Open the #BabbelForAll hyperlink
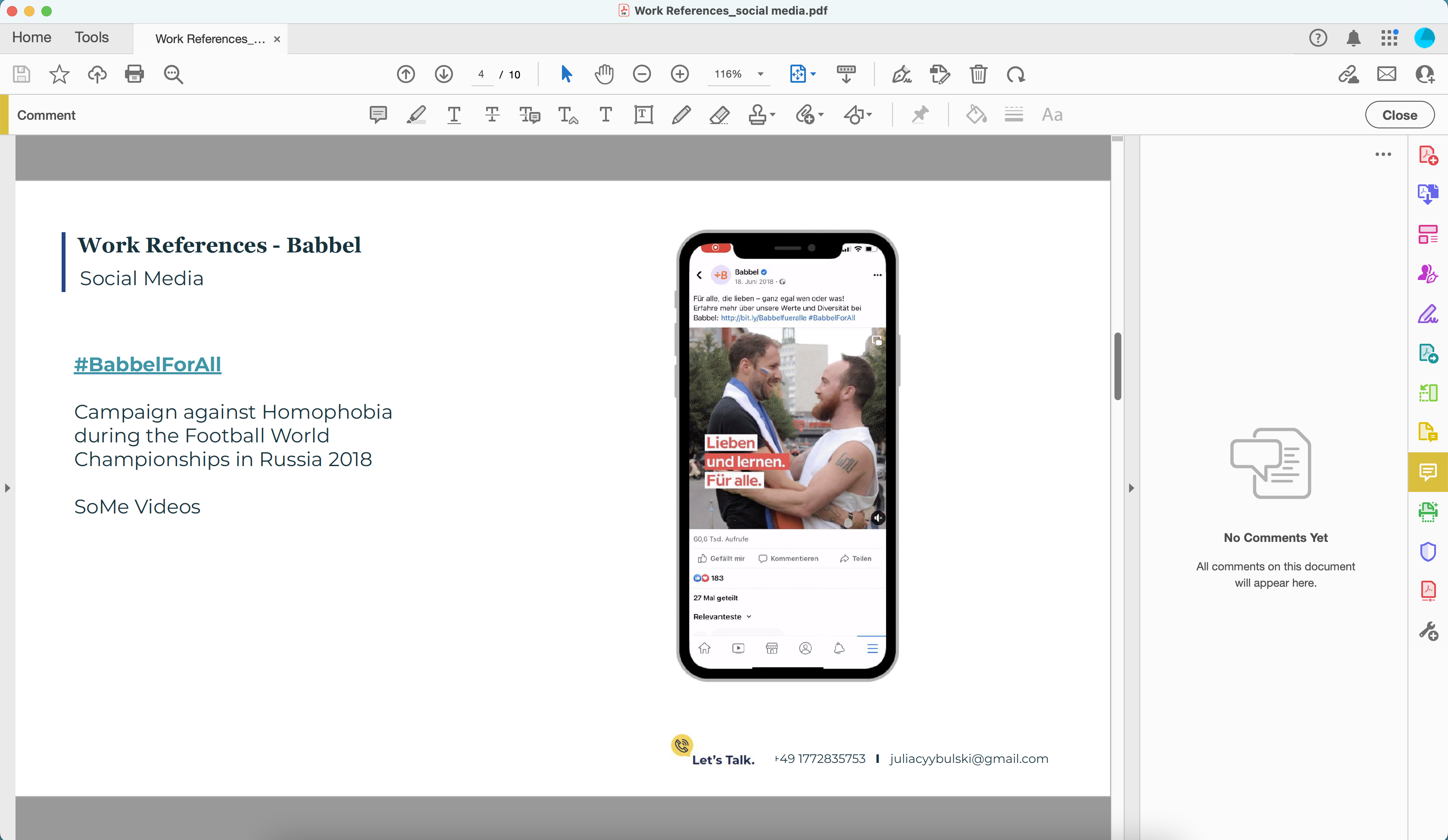The image size is (1448, 840). pyautogui.click(x=147, y=364)
